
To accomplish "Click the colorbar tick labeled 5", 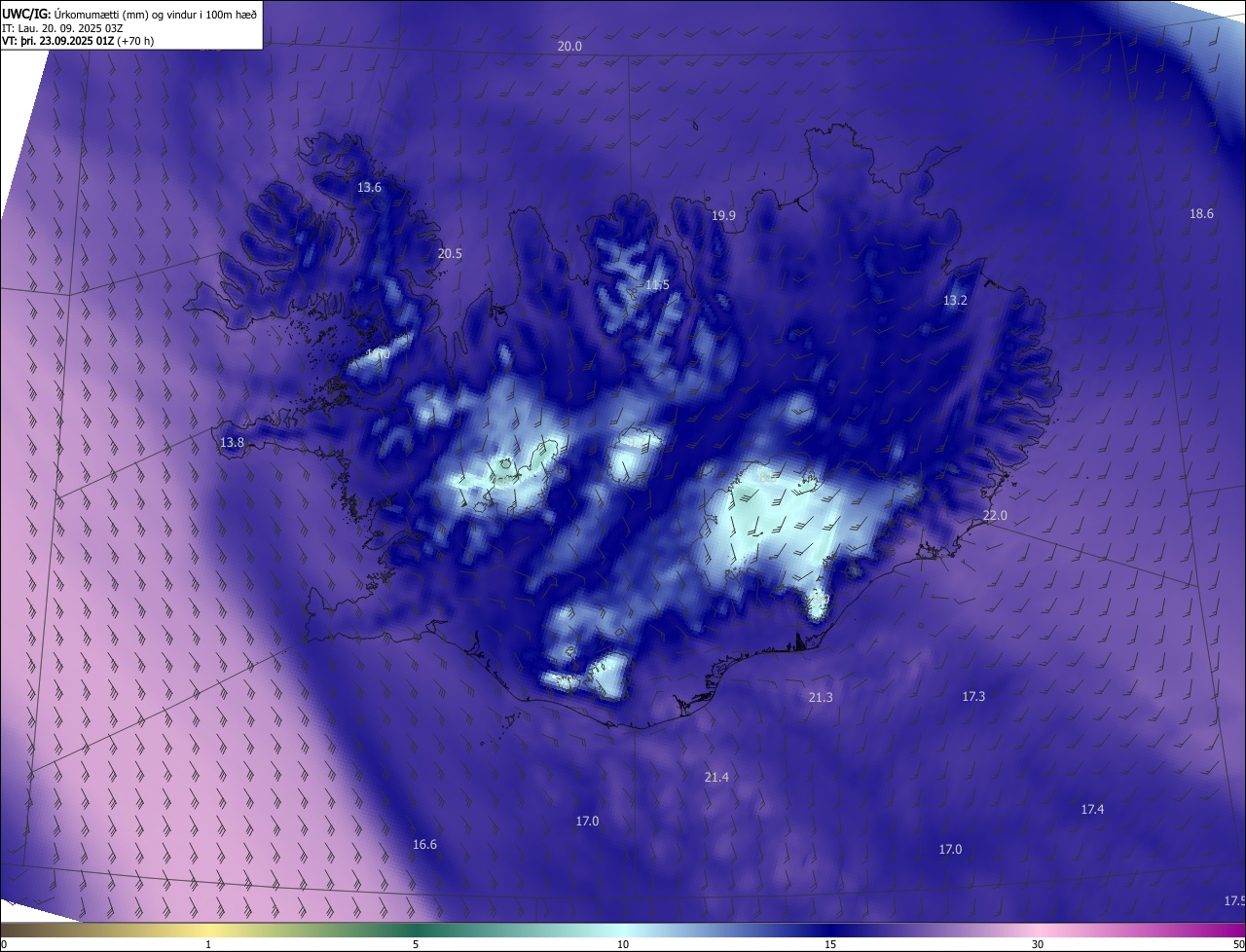I will pos(416,944).
